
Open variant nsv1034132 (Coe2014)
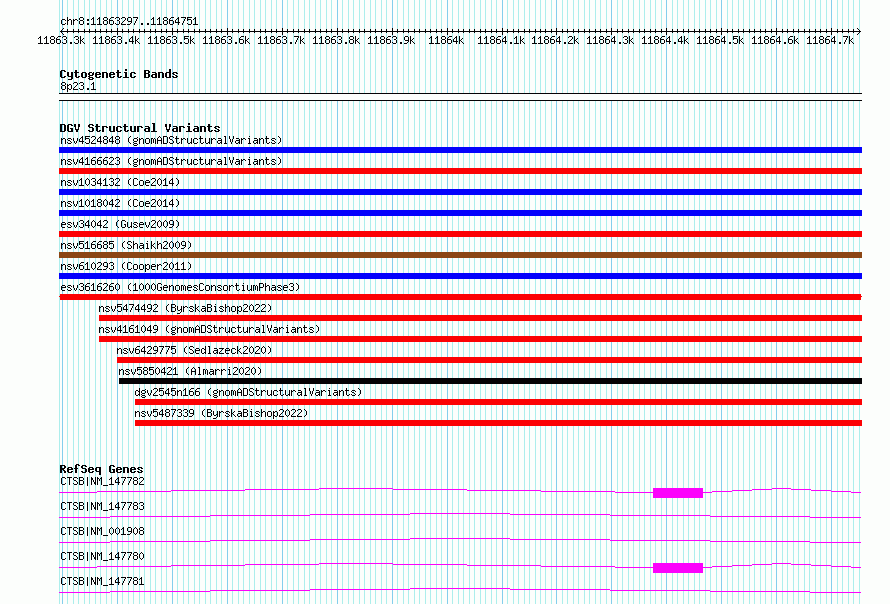click(120, 182)
